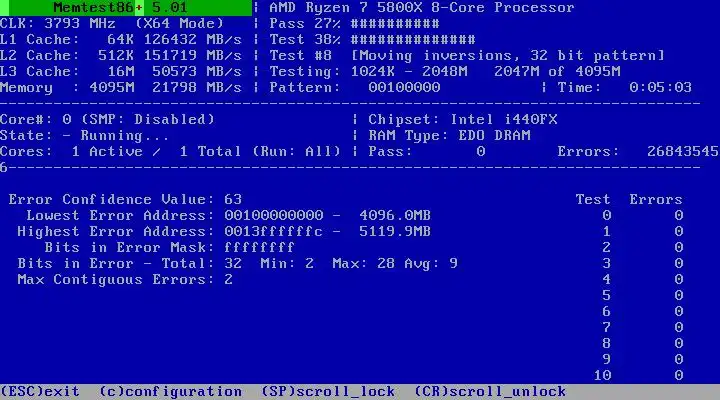720x400 pixels.
Task: Click the Test 8 row in errors table
Action: (x=643, y=344)
